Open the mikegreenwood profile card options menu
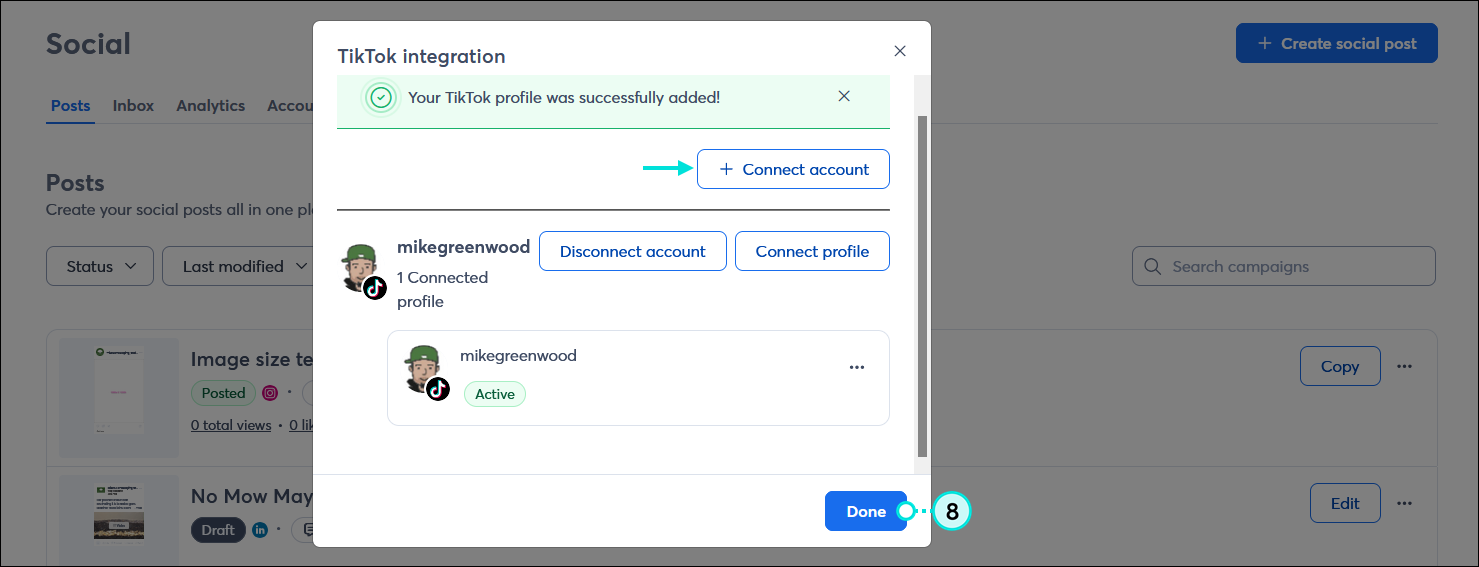 [x=857, y=367]
